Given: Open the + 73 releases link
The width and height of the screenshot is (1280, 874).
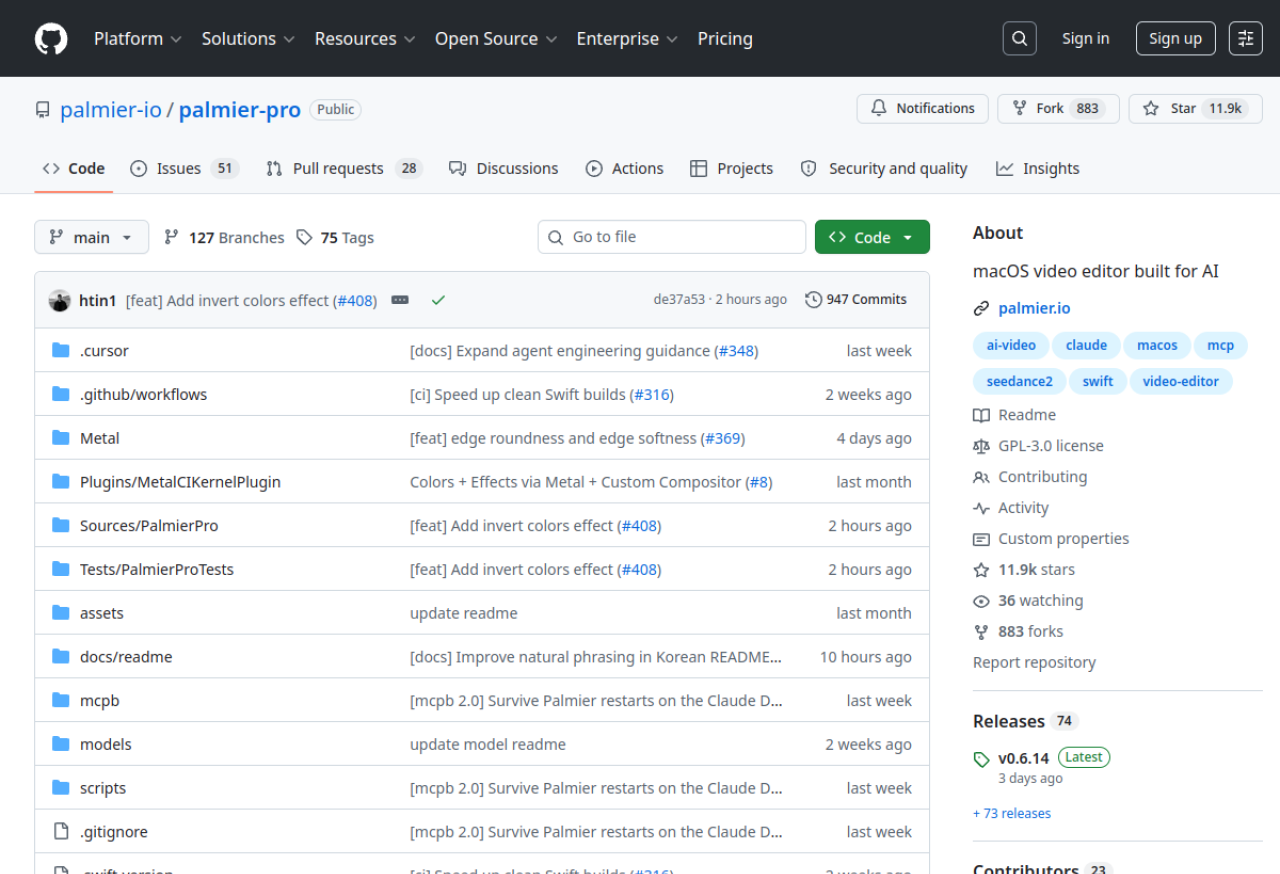Looking at the screenshot, I should pos(1012,814).
